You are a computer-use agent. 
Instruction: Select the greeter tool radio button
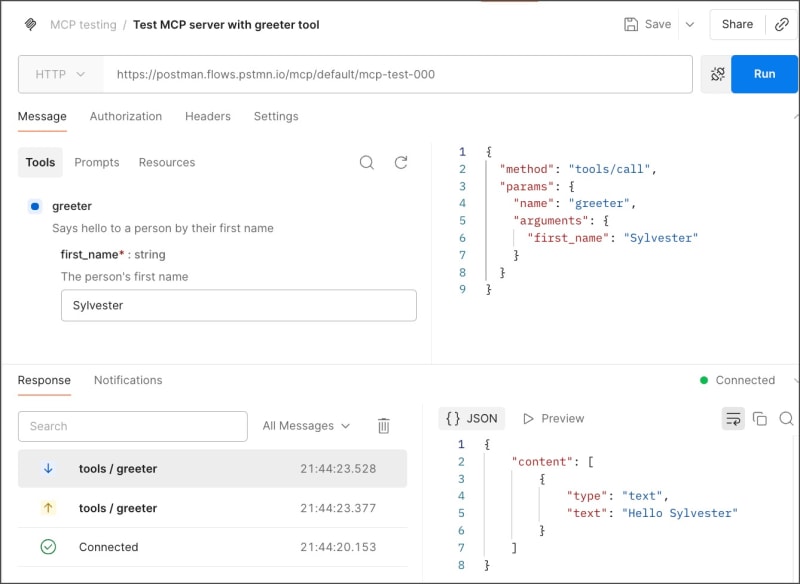coord(35,206)
